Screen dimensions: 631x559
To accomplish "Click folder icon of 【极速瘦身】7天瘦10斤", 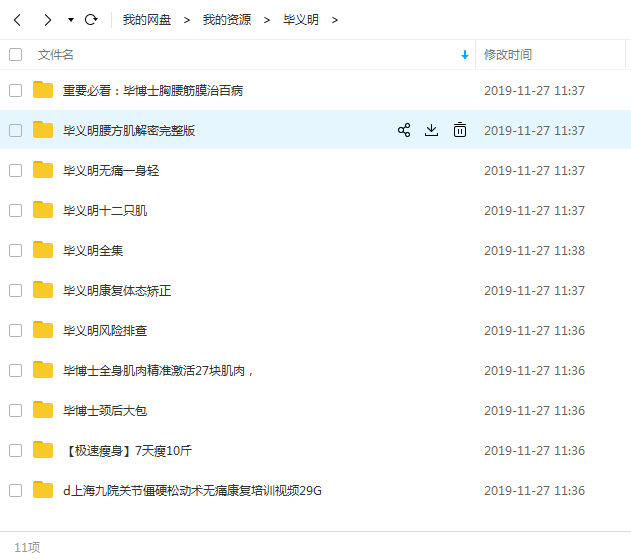I will coord(43,450).
